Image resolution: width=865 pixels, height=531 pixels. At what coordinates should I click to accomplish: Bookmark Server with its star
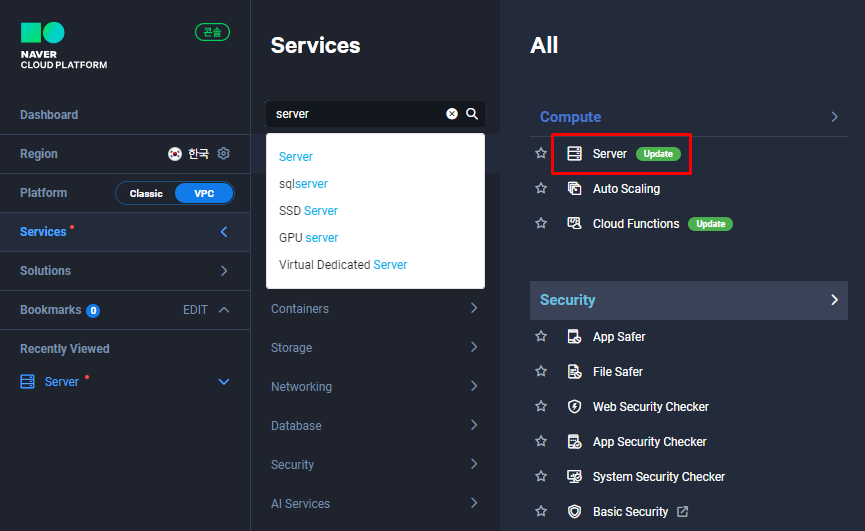tap(541, 153)
